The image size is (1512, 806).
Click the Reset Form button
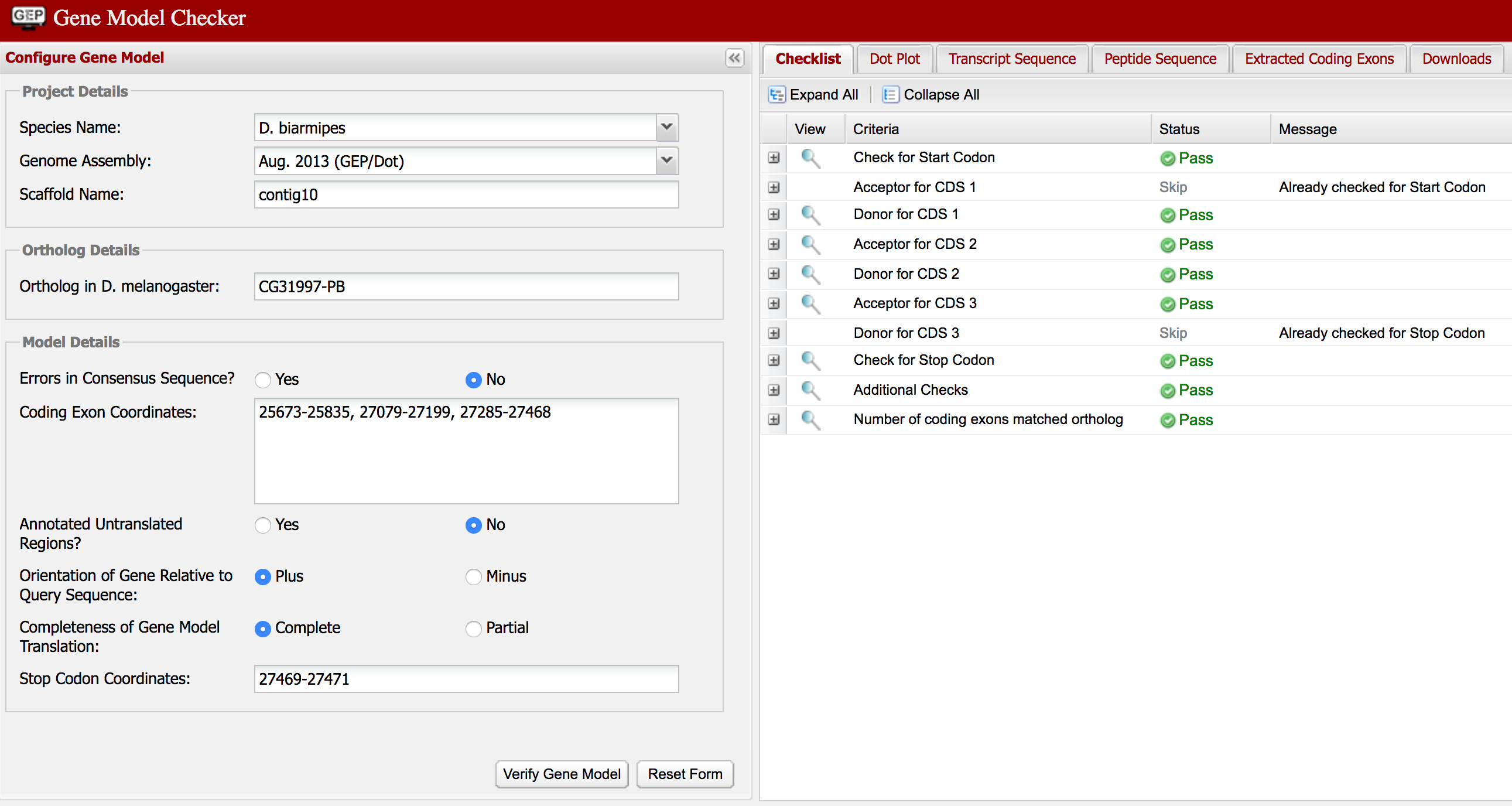tap(687, 773)
